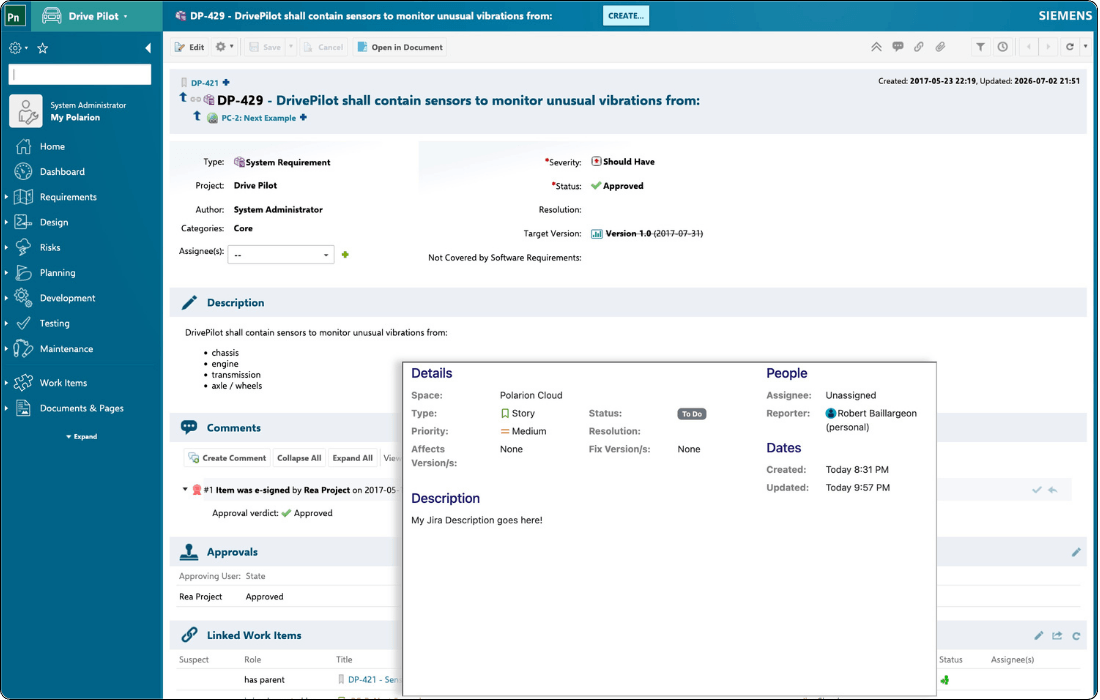Open Documents & Pages in sidebar
Viewport: 1100px width, 700px height.
click(81, 408)
